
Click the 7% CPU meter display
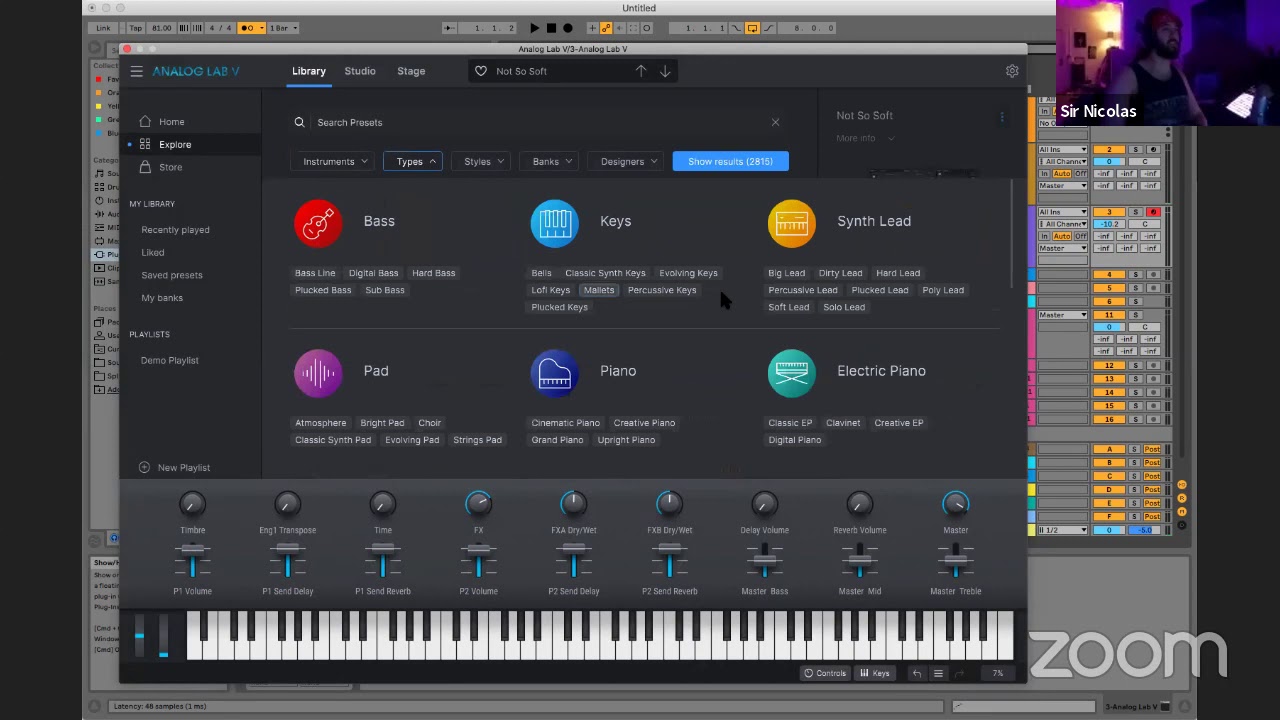click(x=997, y=673)
